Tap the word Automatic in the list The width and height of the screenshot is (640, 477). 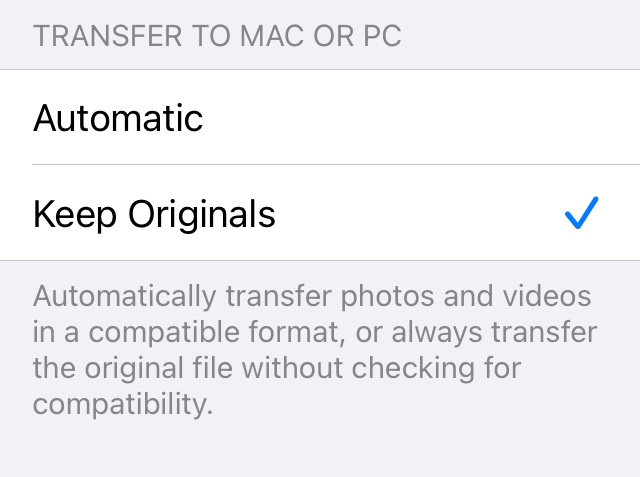pos(118,118)
